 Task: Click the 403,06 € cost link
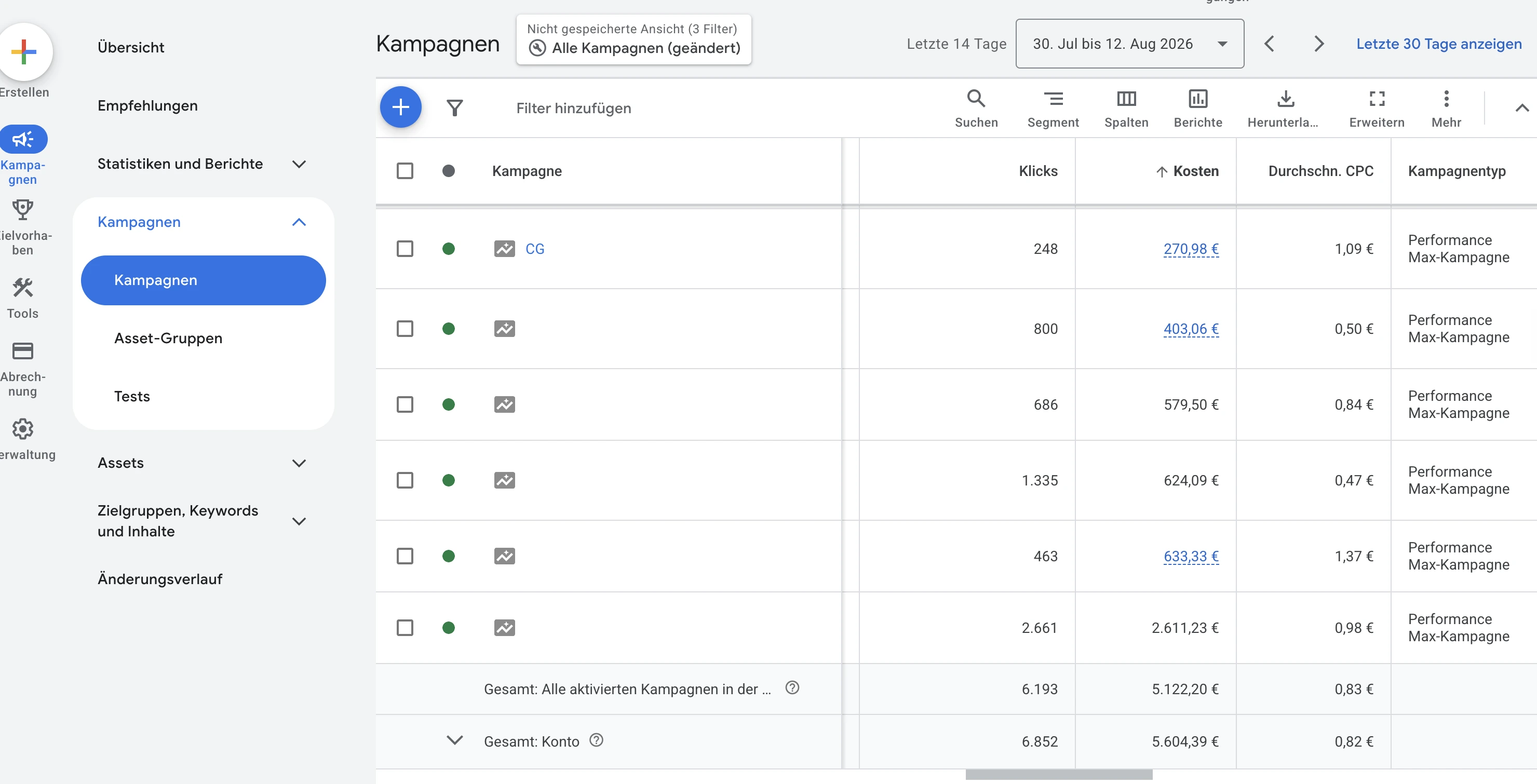pyautogui.click(x=1191, y=329)
